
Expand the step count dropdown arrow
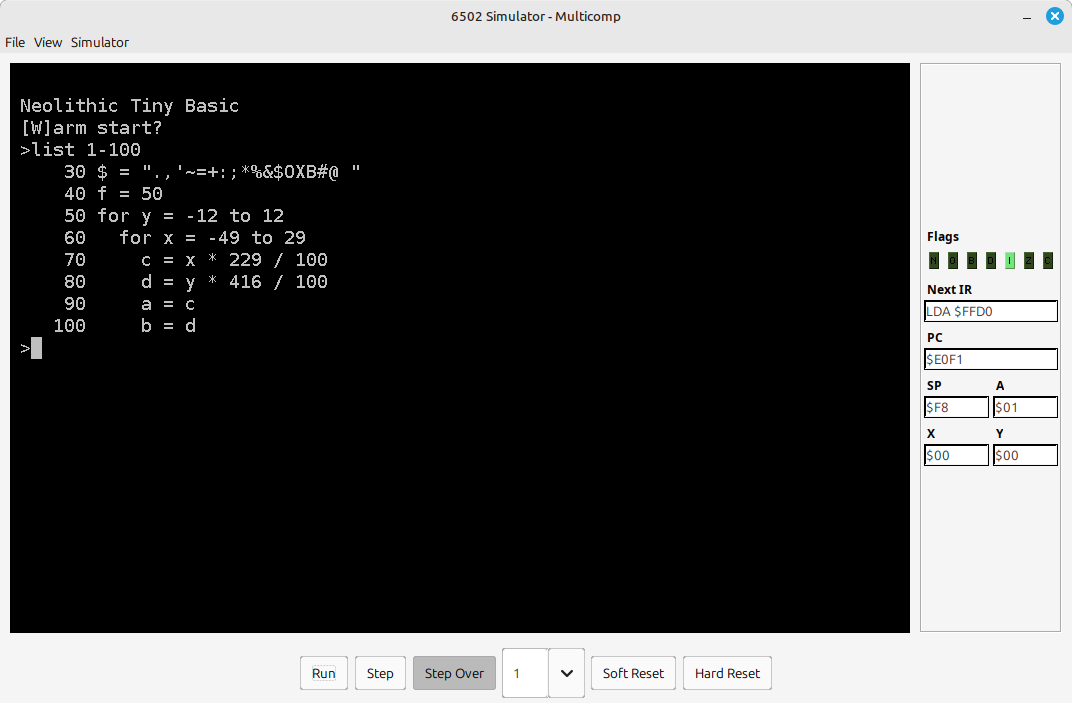567,673
